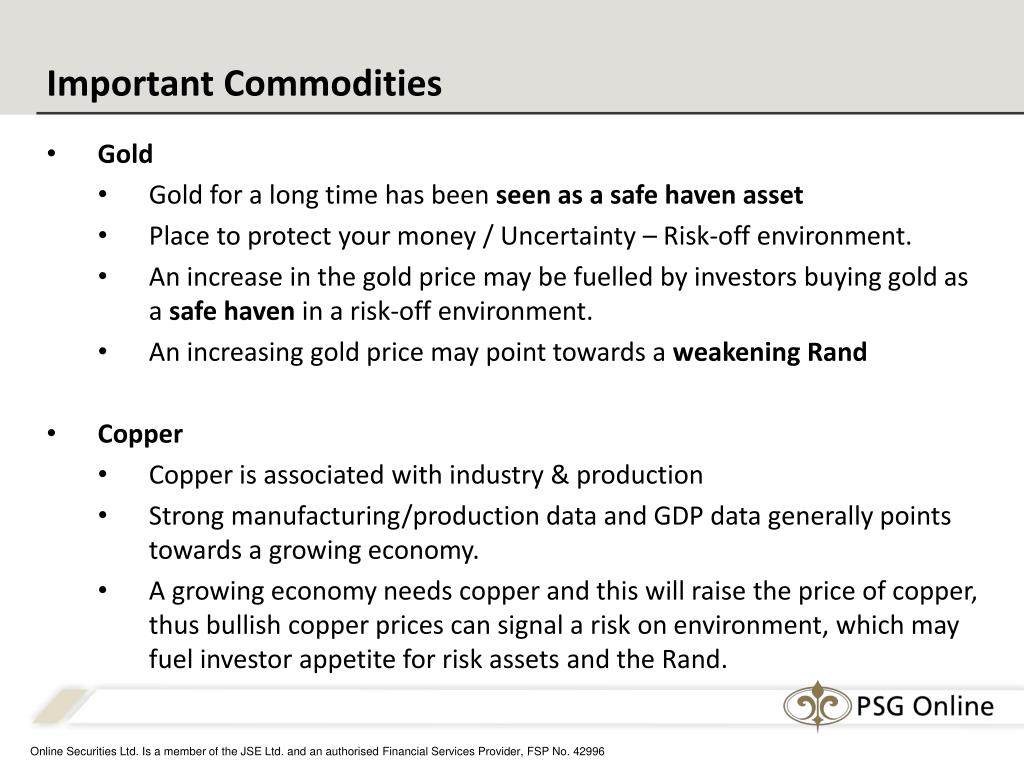The width and height of the screenshot is (1024, 768).
Task: Click the Online Securities Ltd footer disclaimer
Action: pyautogui.click(x=317, y=752)
